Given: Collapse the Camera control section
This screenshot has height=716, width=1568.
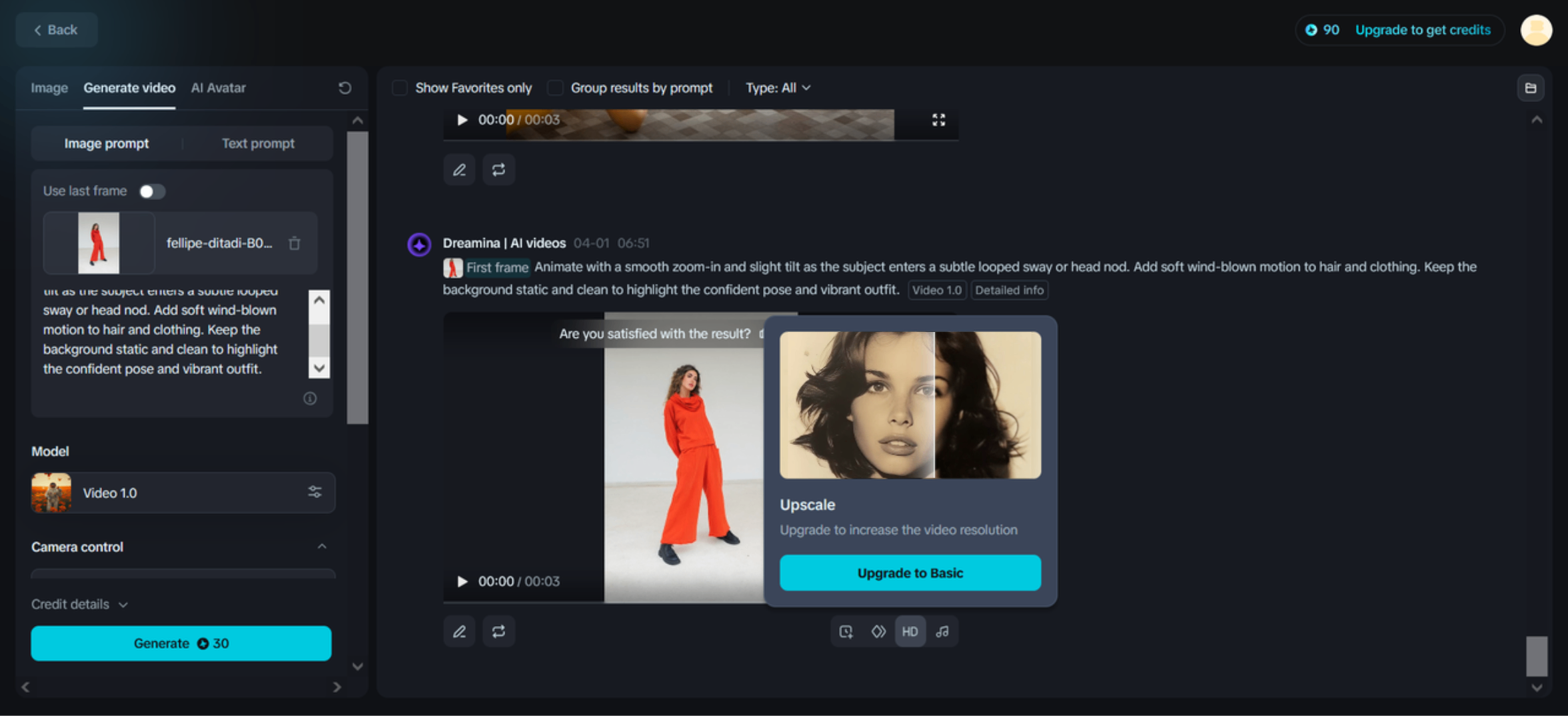Looking at the screenshot, I should pos(322,547).
